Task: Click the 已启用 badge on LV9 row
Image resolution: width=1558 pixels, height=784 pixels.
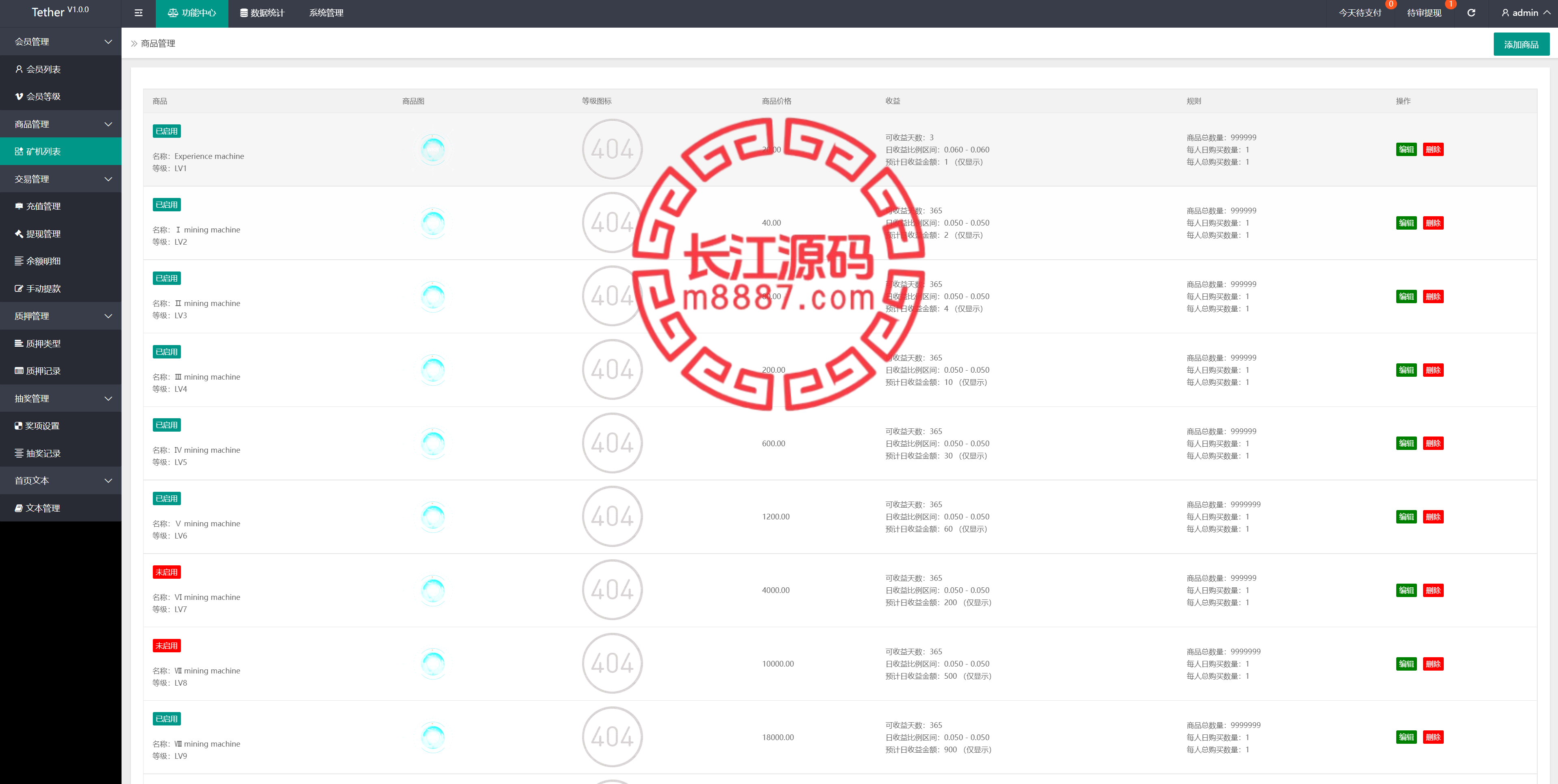Action: [166, 719]
